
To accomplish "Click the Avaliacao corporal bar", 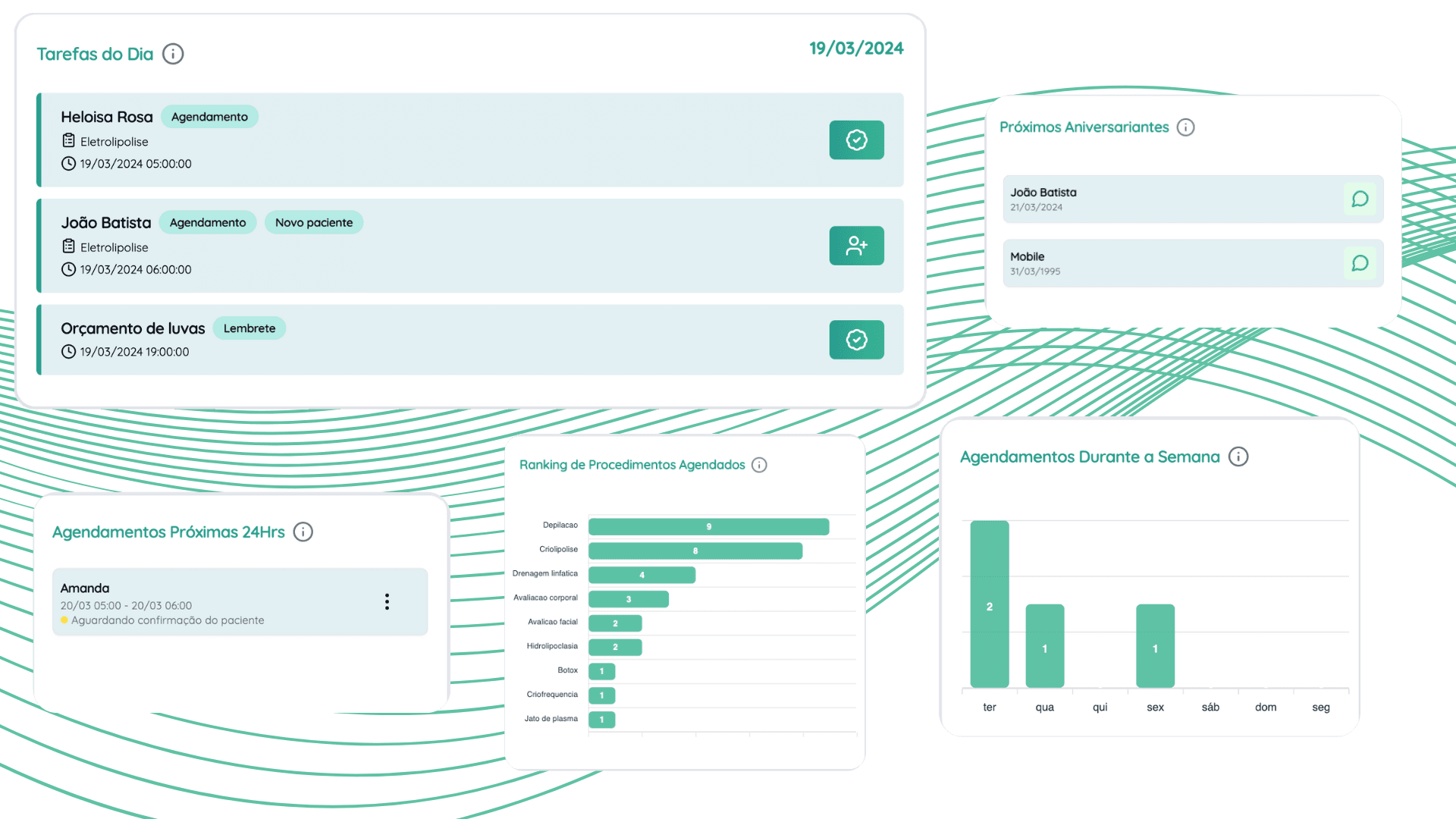I will click(629, 599).
